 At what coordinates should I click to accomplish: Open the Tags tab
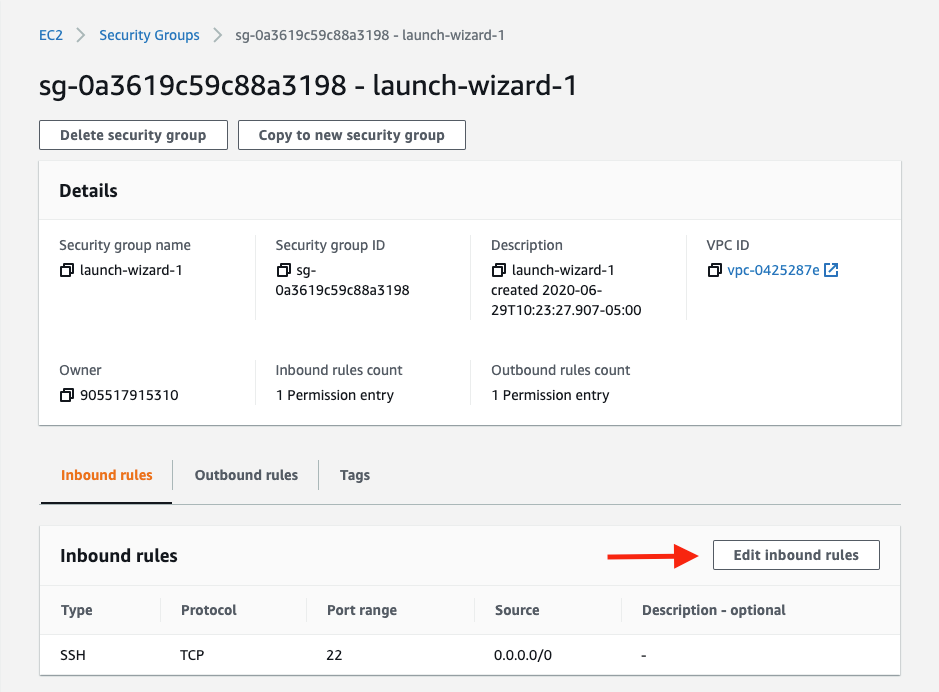coord(355,475)
